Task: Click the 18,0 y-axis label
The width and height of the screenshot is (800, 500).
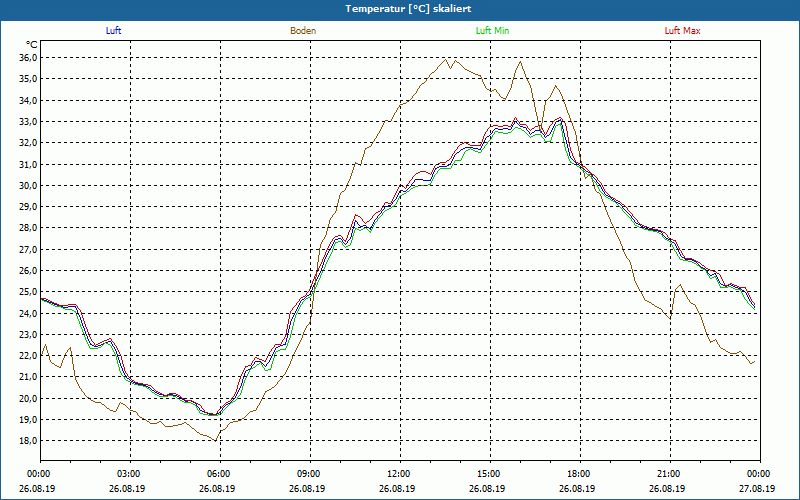Action: [29, 440]
